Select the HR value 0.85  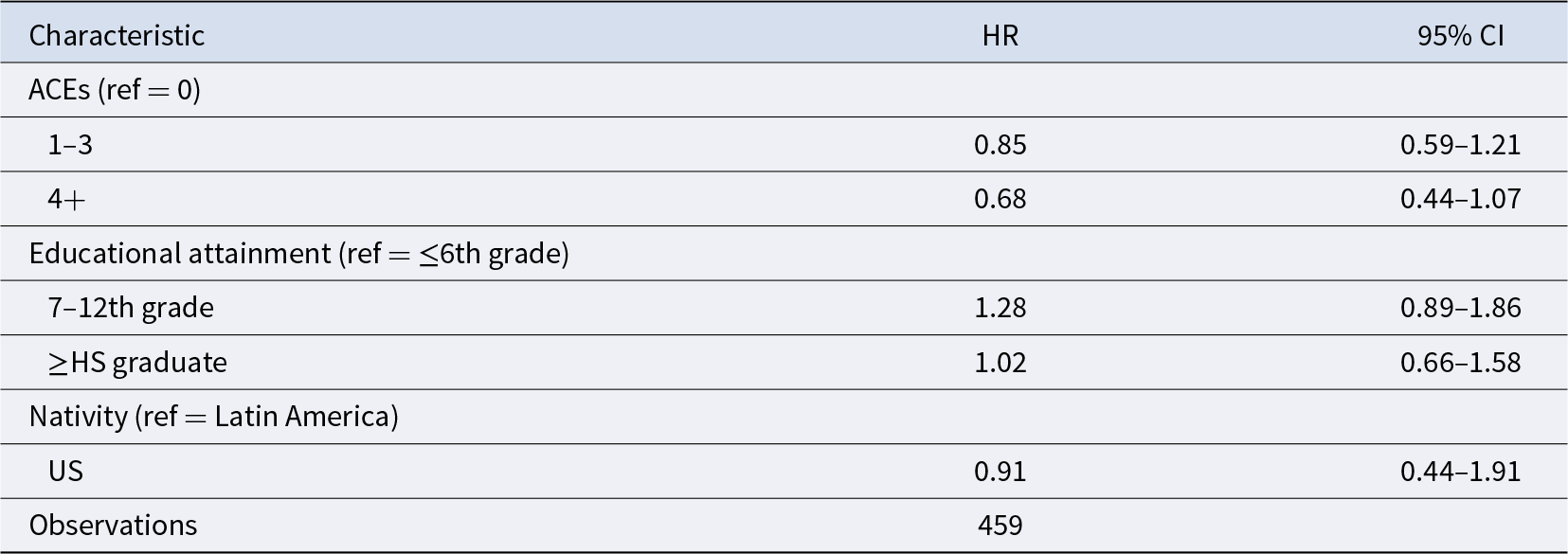pos(1000,145)
